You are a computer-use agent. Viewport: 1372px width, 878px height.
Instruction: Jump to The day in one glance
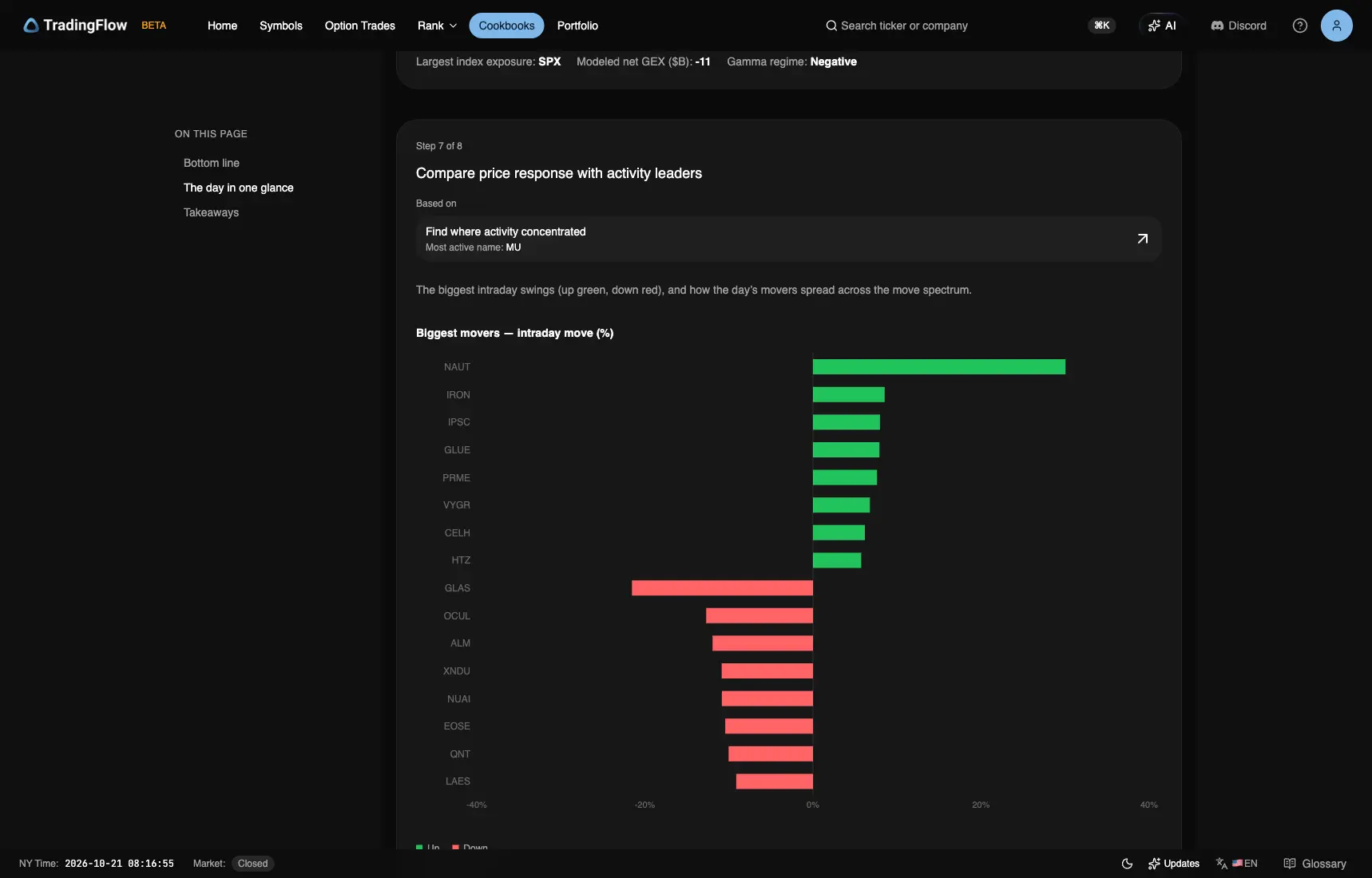tap(239, 188)
